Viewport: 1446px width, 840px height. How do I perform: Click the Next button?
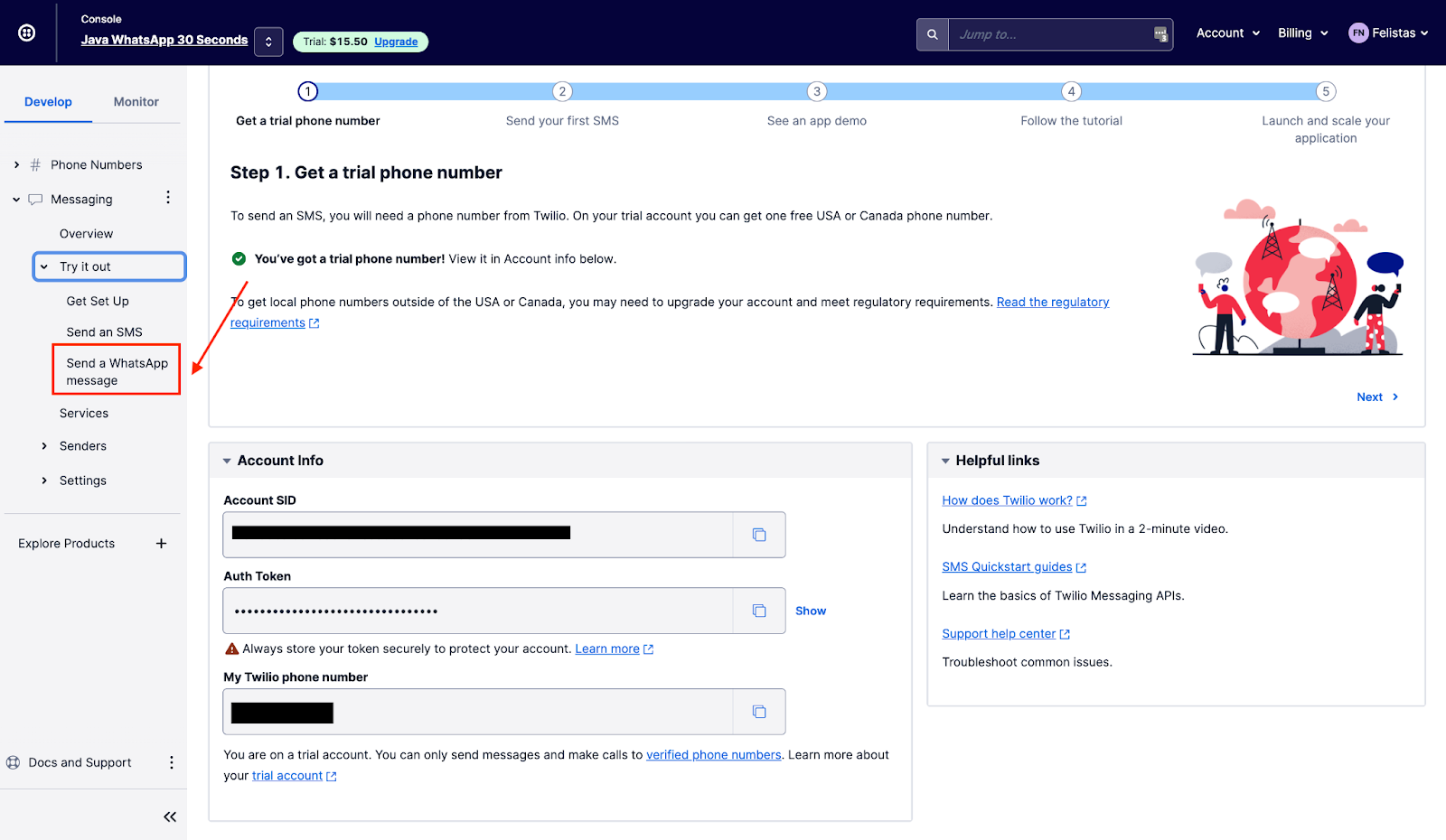(x=1377, y=397)
